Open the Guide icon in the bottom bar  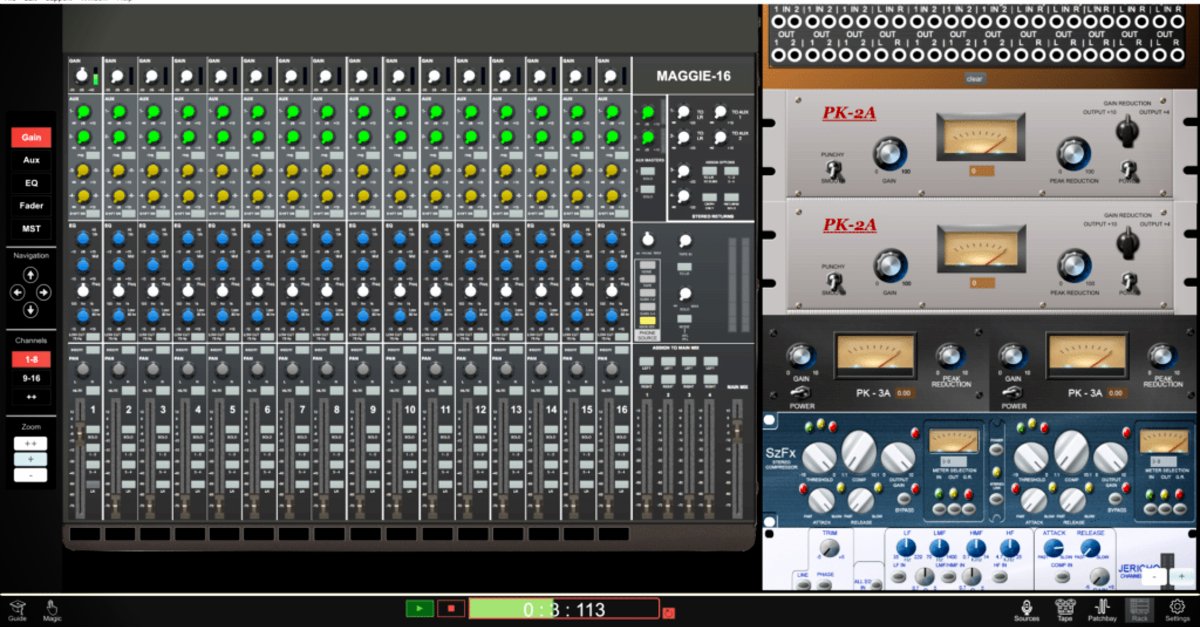coord(17,609)
